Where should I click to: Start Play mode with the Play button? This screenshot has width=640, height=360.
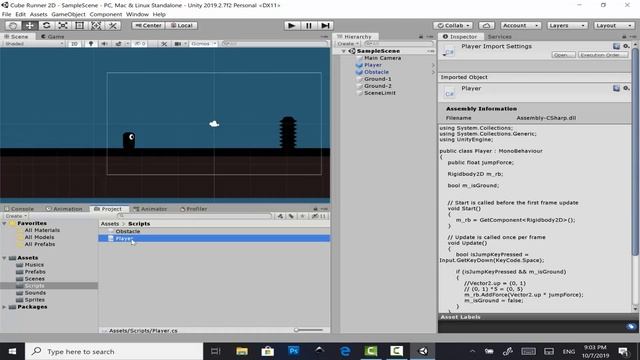tap(291, 25)
